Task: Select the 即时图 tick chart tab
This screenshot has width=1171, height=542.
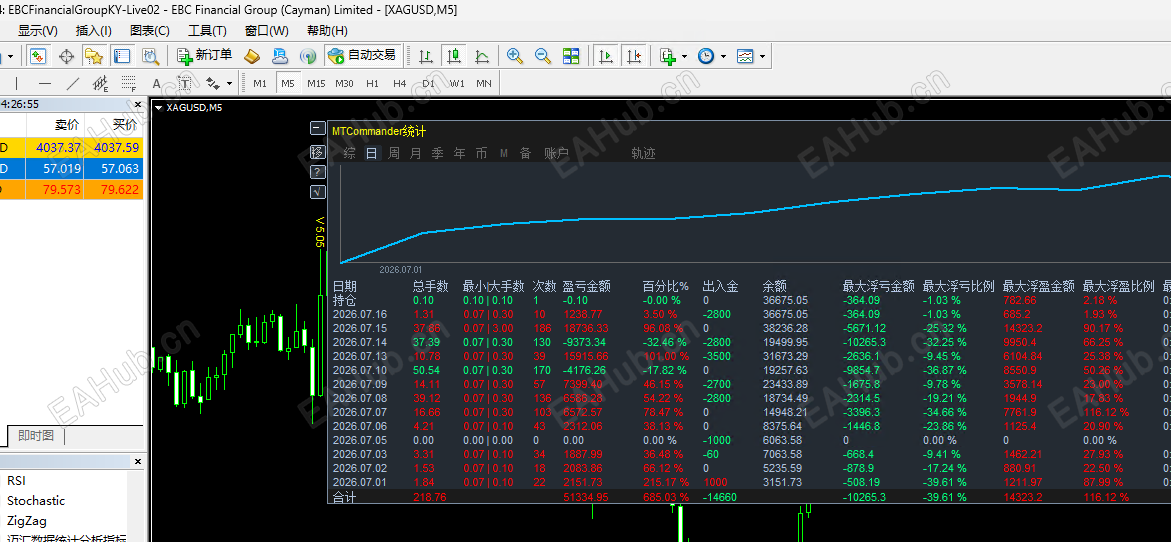Action: coord(35,436)
